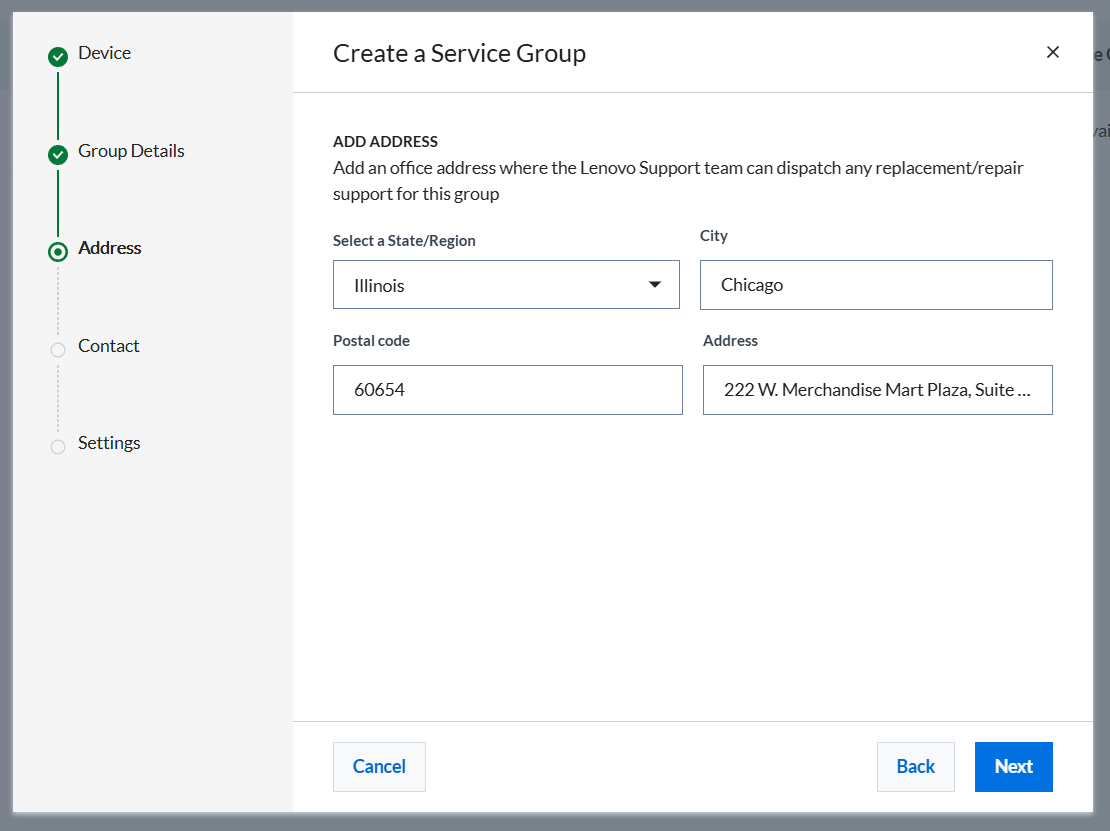Focus the Postal code field with 60654

click(x=508, y=390)
